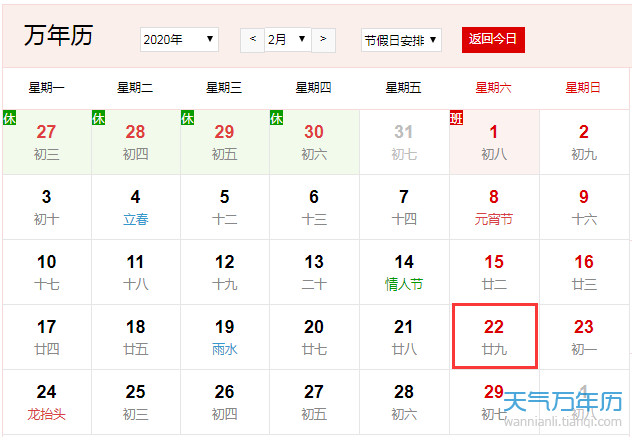Open the 2020年 year dropdown
Viewport: 632px width, 437px height.
[179, 40]
